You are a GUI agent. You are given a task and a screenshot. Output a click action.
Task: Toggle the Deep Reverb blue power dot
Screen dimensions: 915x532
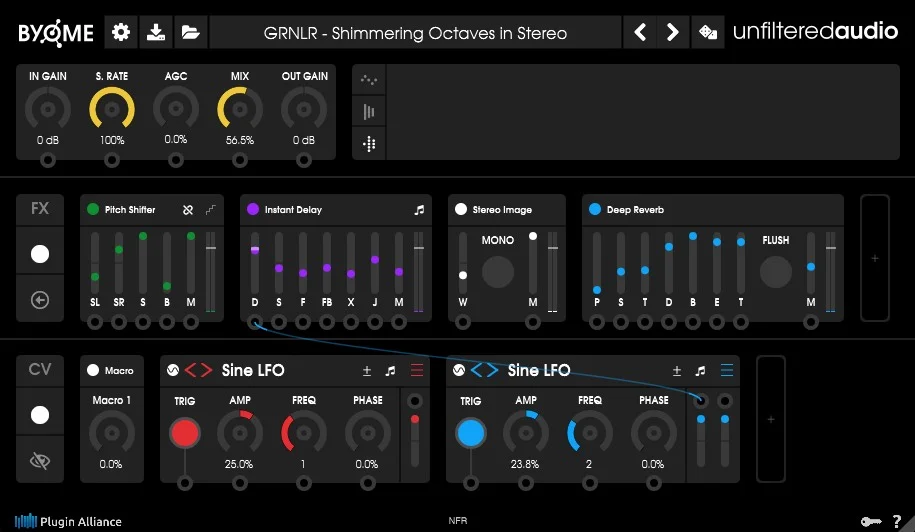(x=595, y=209)
